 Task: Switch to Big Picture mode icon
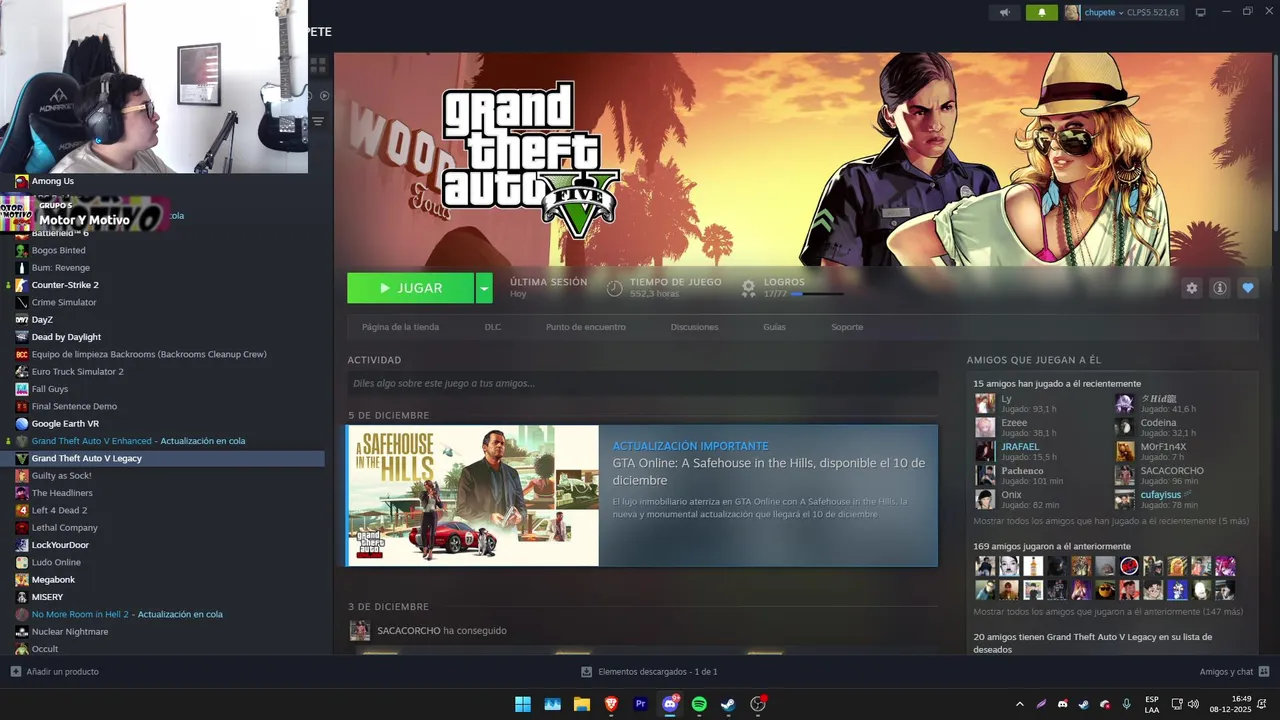[x=1200, y=12]
